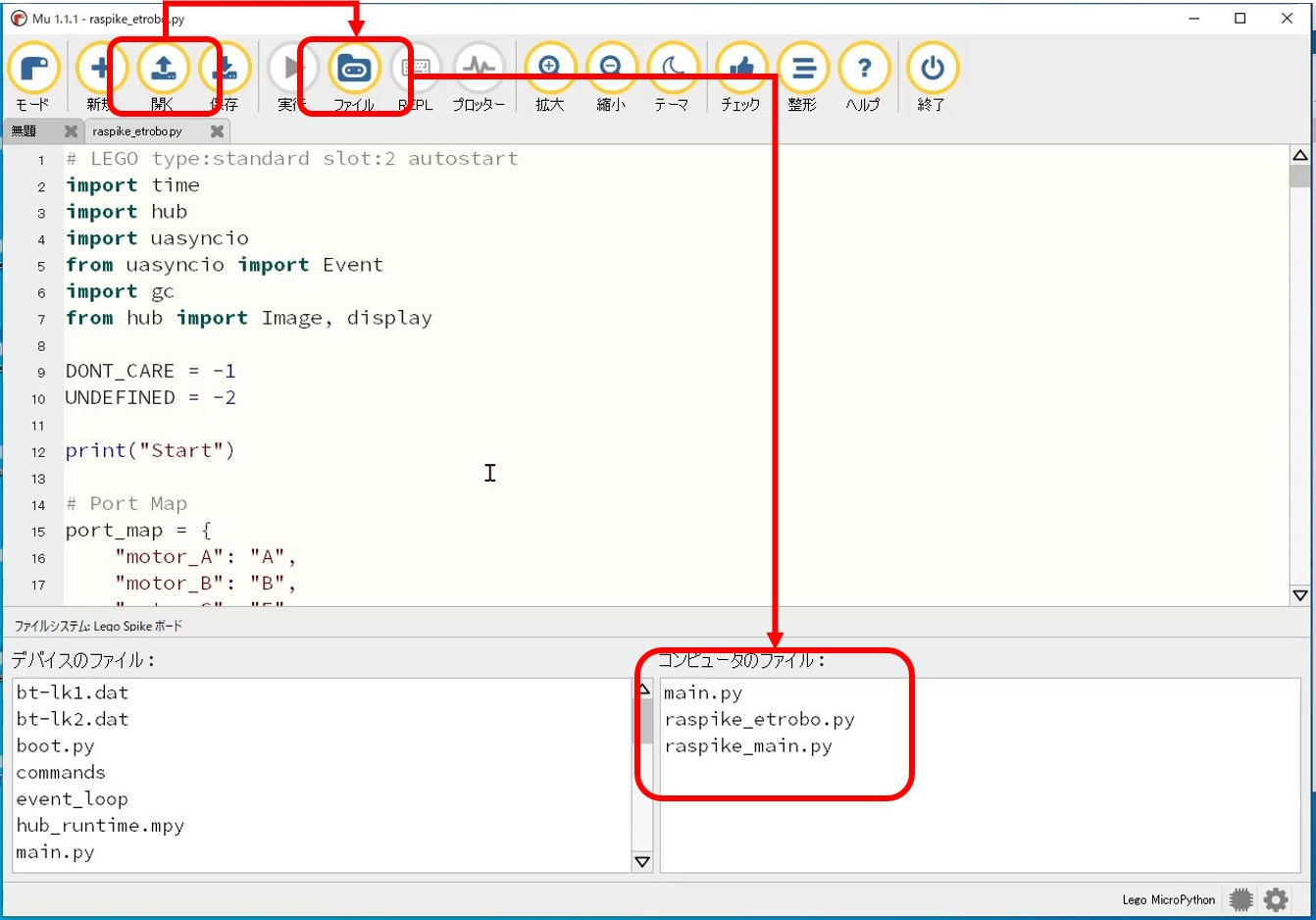
Task: Click the device file list scrollbar down arrow
Action: coord(642,861)
